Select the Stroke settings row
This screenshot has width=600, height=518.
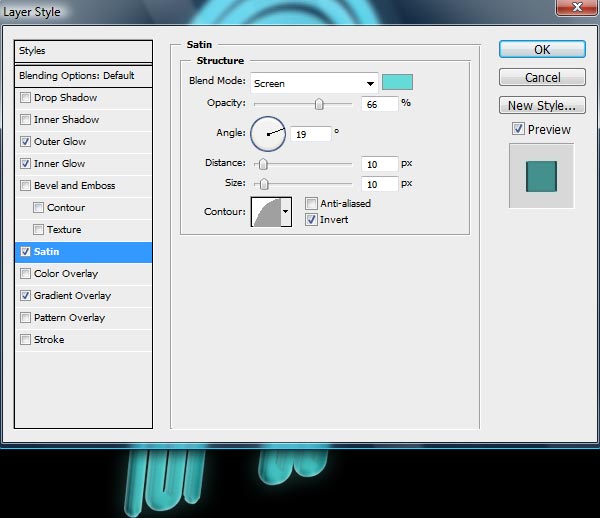pos(83,340)
